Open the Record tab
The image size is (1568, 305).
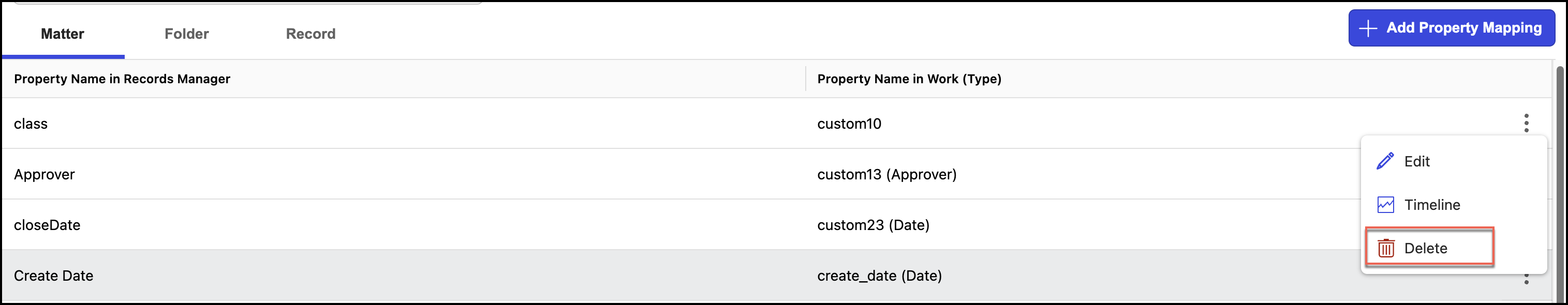coord(310,34)
